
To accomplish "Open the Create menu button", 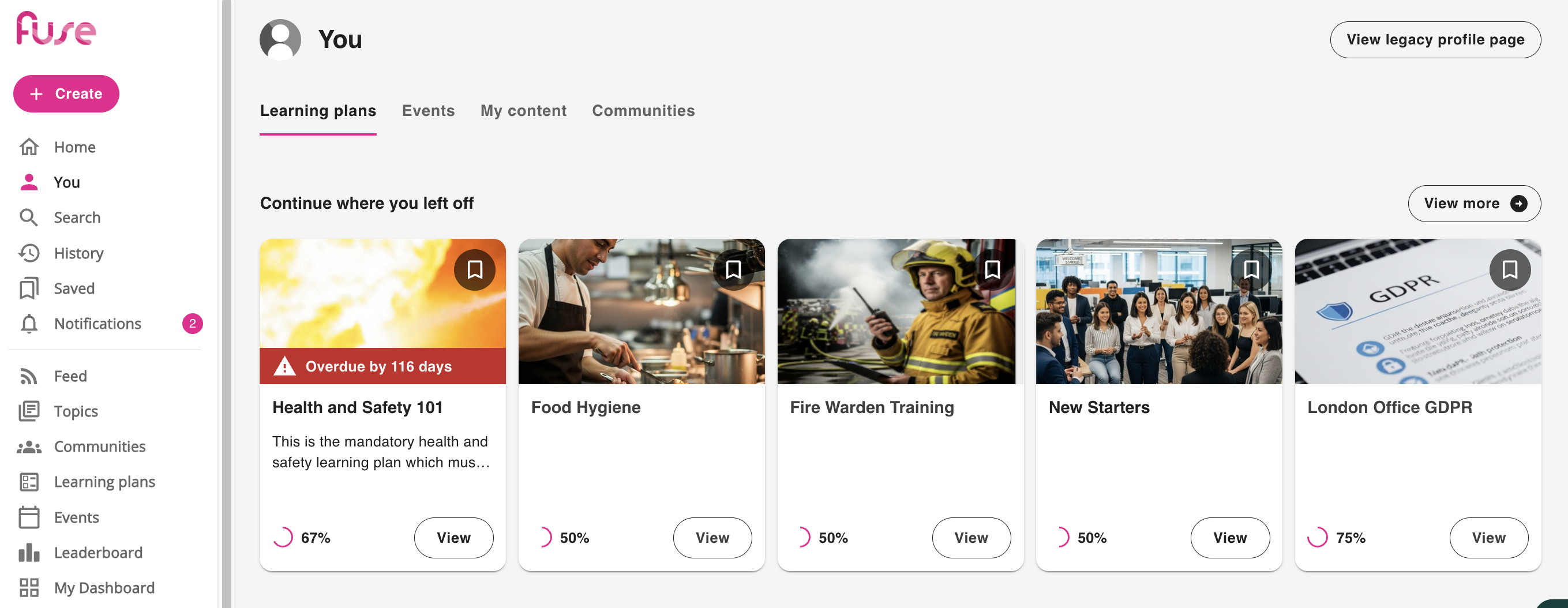I will (x=66, y=93).
